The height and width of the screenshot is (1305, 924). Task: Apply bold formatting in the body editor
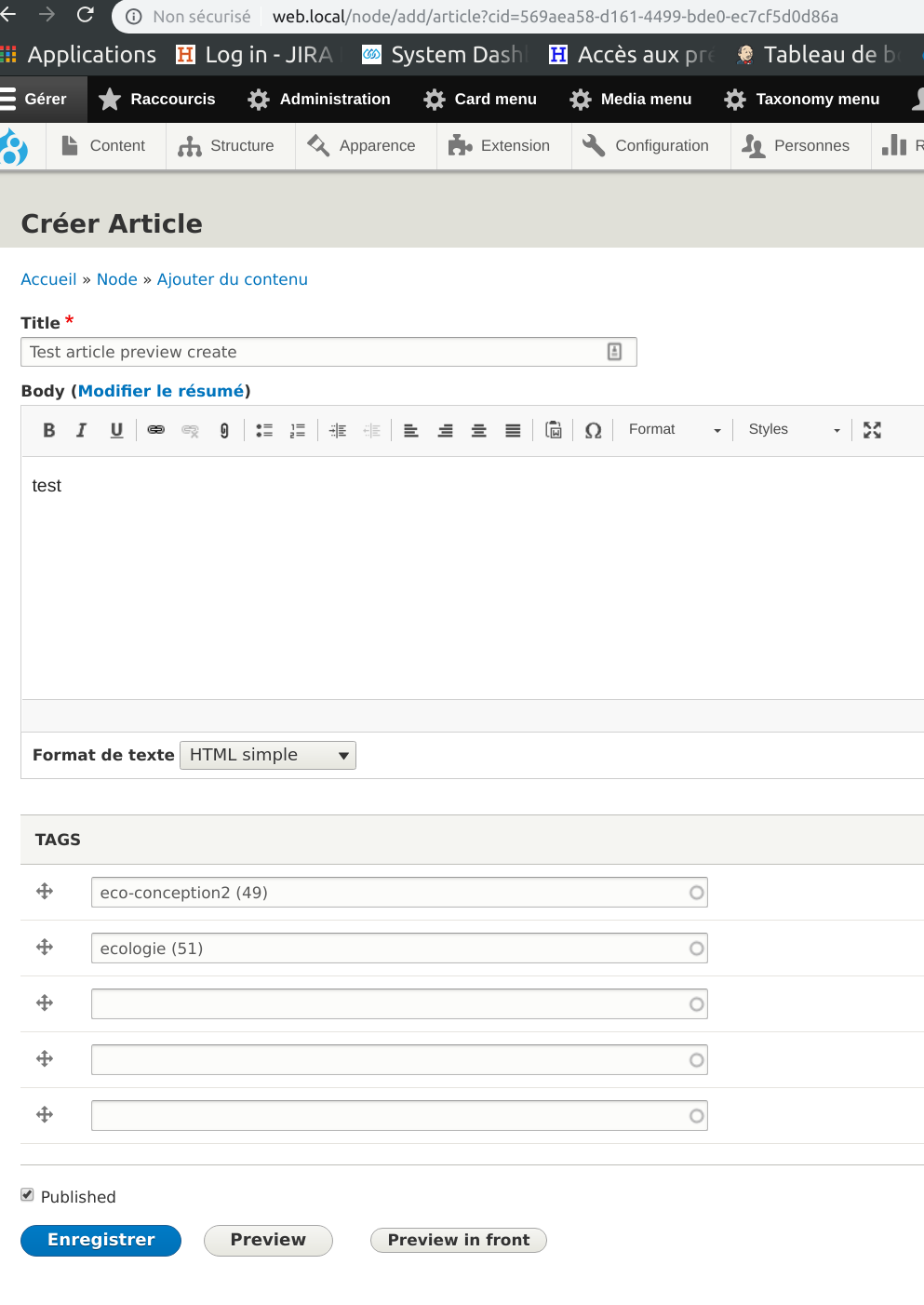[x=48, y=430]
